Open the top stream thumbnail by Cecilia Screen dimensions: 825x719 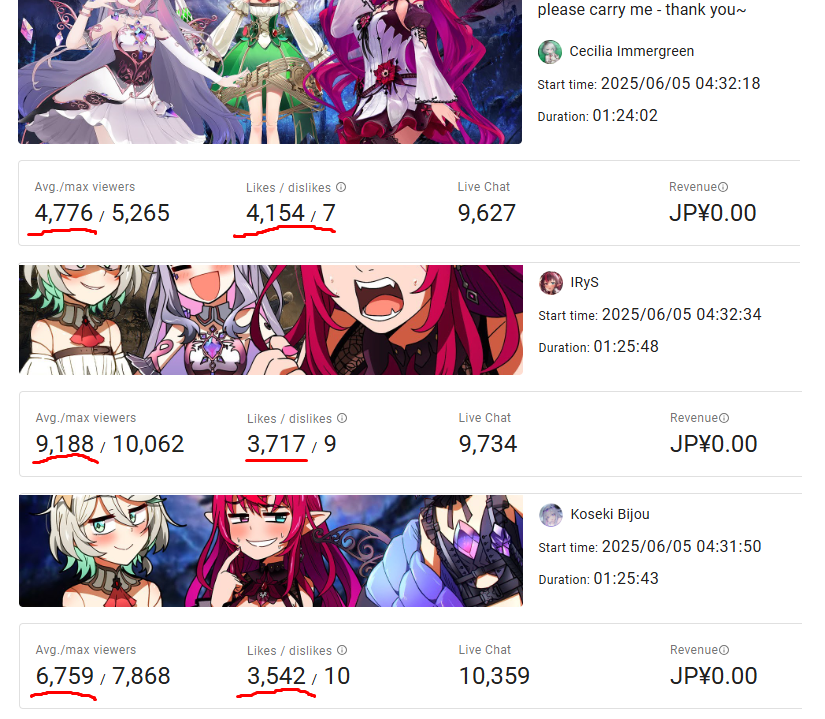270,72
